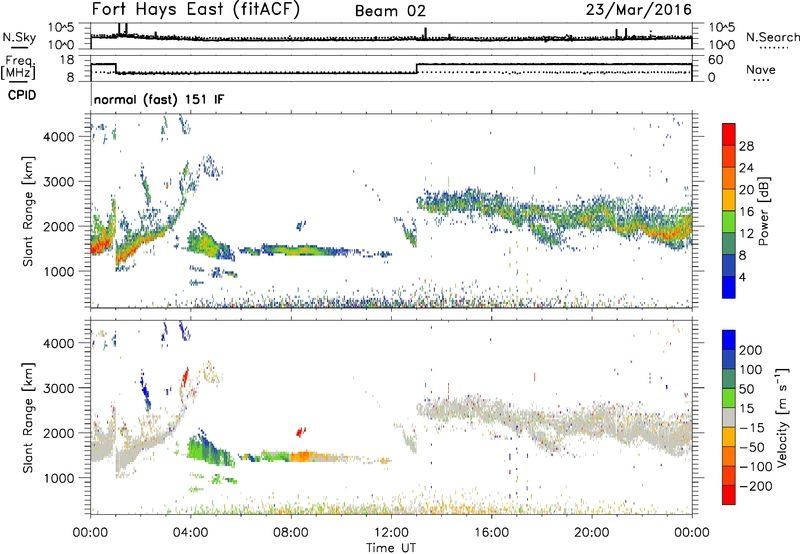Click the '28' power colorbar value

tap(746, 146)
